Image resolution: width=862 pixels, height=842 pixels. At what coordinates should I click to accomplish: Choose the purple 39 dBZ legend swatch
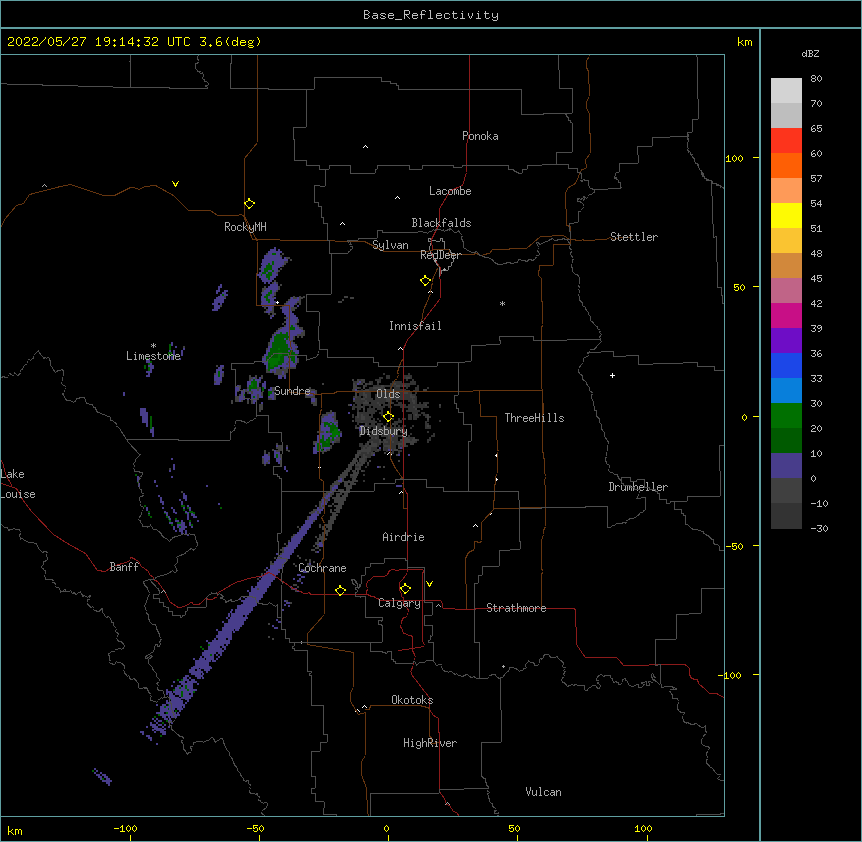(786, 341)
